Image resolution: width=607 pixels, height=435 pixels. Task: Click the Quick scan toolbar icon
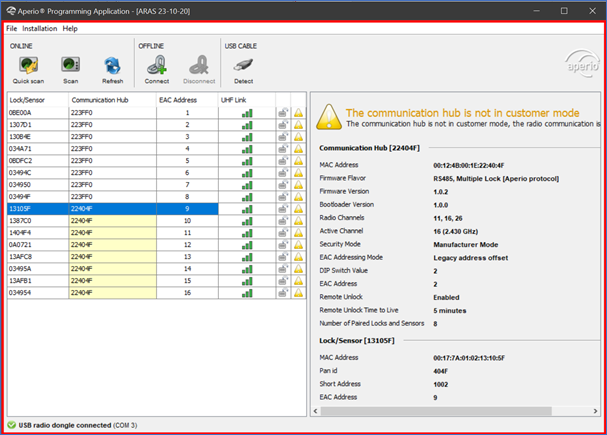point(29,66)
